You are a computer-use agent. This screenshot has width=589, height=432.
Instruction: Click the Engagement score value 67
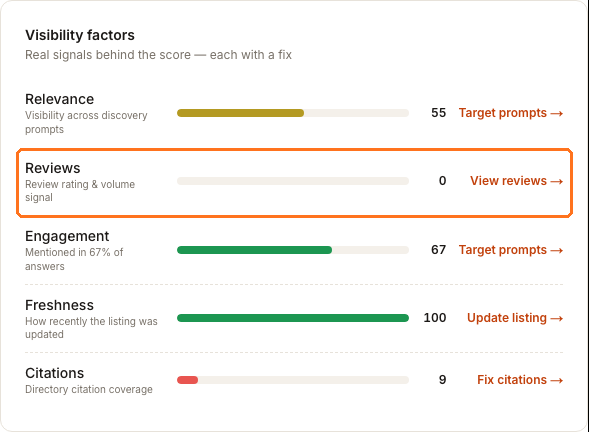coord(438,250)
